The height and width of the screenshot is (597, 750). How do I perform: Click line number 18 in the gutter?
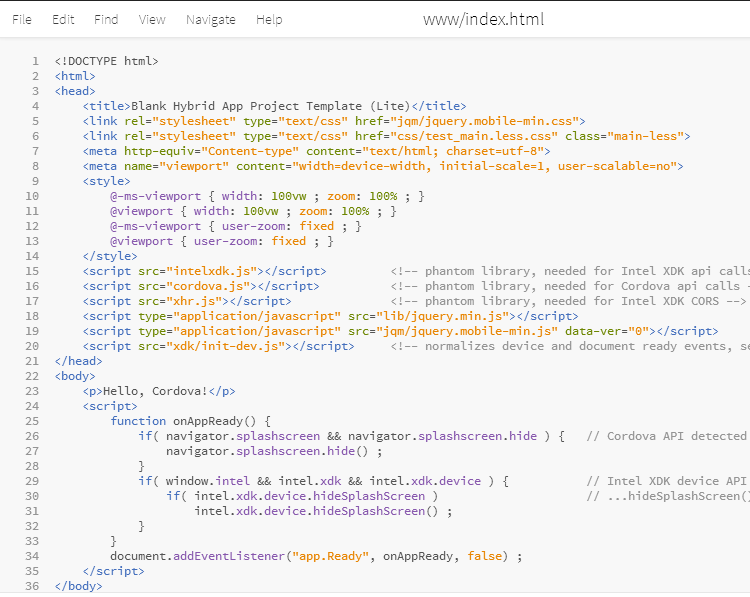[x=32, y=316]
